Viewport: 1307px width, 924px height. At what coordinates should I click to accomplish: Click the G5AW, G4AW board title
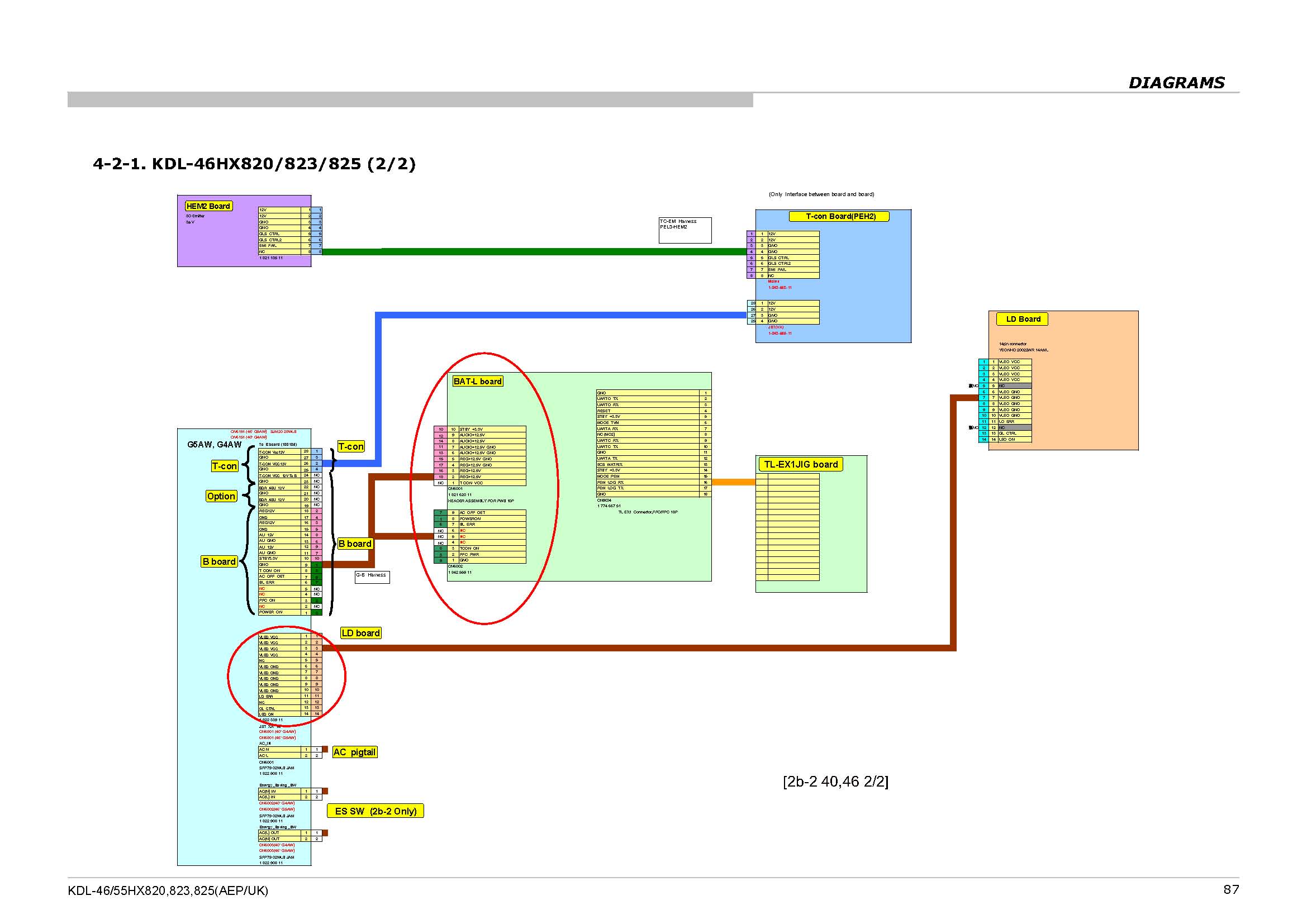(x=214, y=444)
